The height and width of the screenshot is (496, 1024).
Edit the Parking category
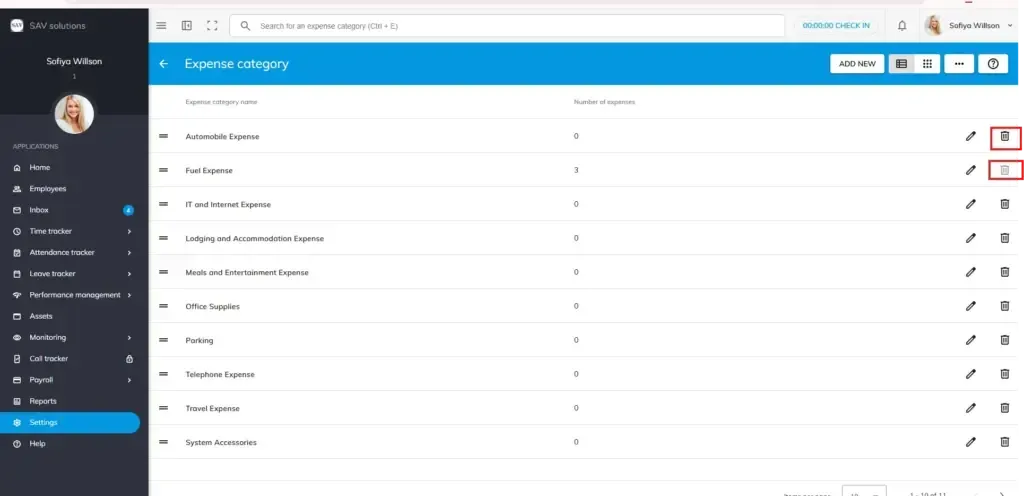[971, 340]
